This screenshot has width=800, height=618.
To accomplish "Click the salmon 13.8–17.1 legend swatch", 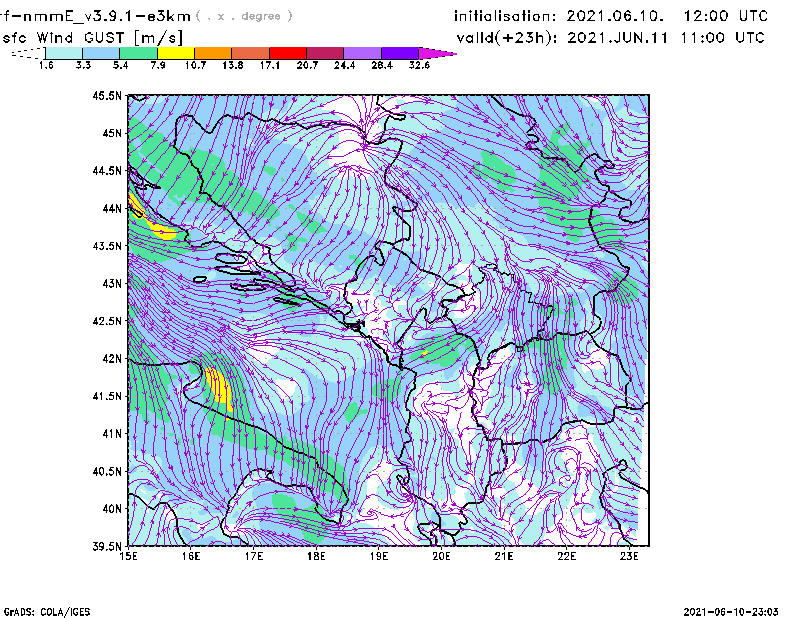I will pos(251,53).
